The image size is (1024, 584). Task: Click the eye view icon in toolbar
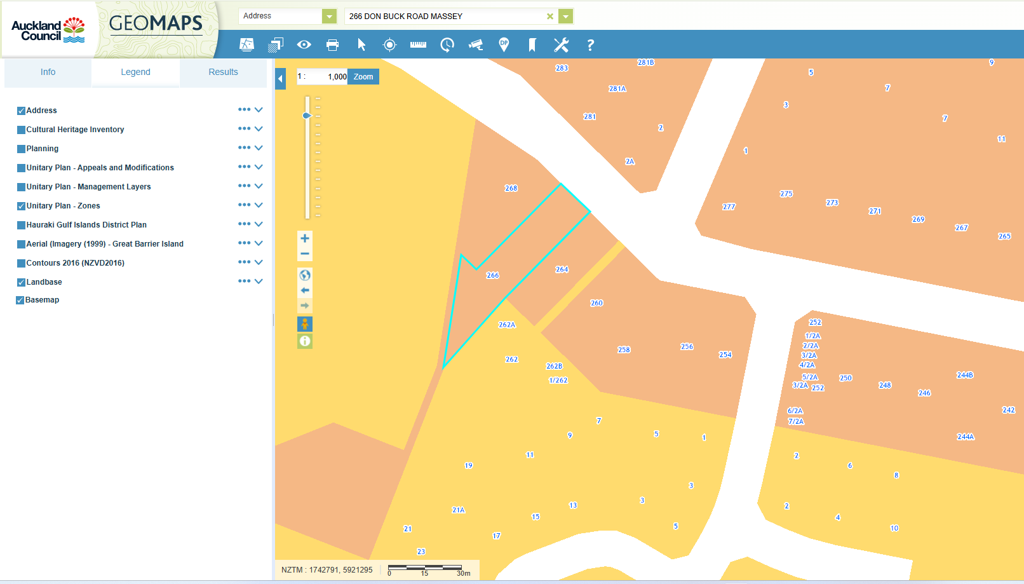point(304,45)
